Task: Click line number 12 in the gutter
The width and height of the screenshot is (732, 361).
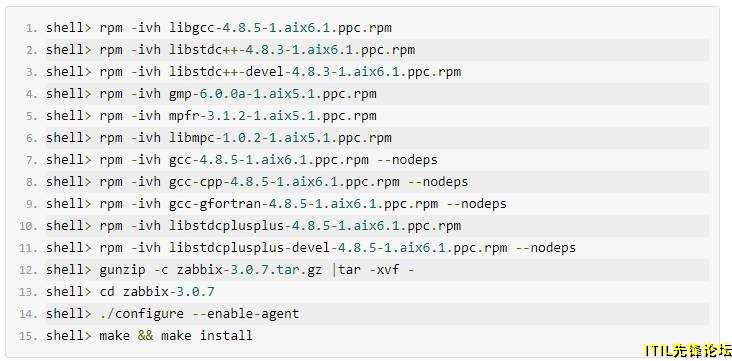Action: [x=28, y=270]
